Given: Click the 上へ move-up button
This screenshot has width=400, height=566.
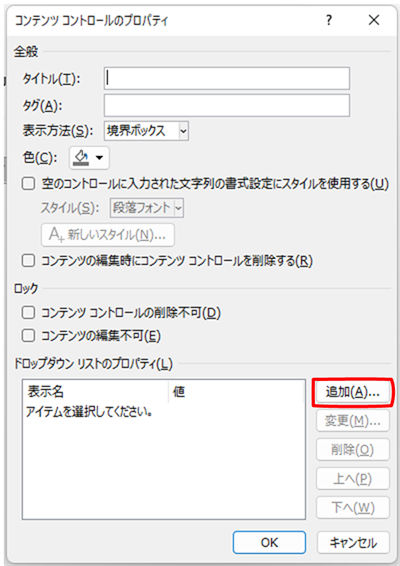Looking at the screenshot, I should pyautogui.click(x=353, y=478).
